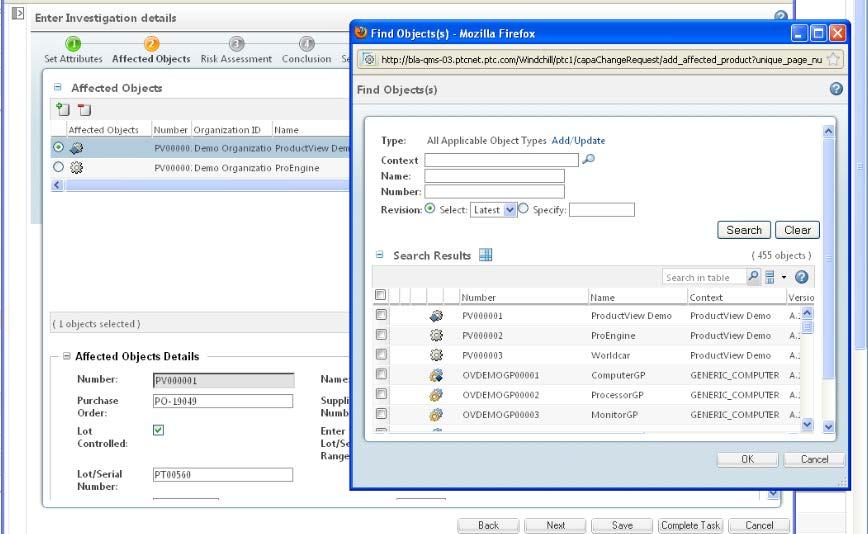Click the page identity icon in URL bar
868x534 pixels.
[369, 59]
